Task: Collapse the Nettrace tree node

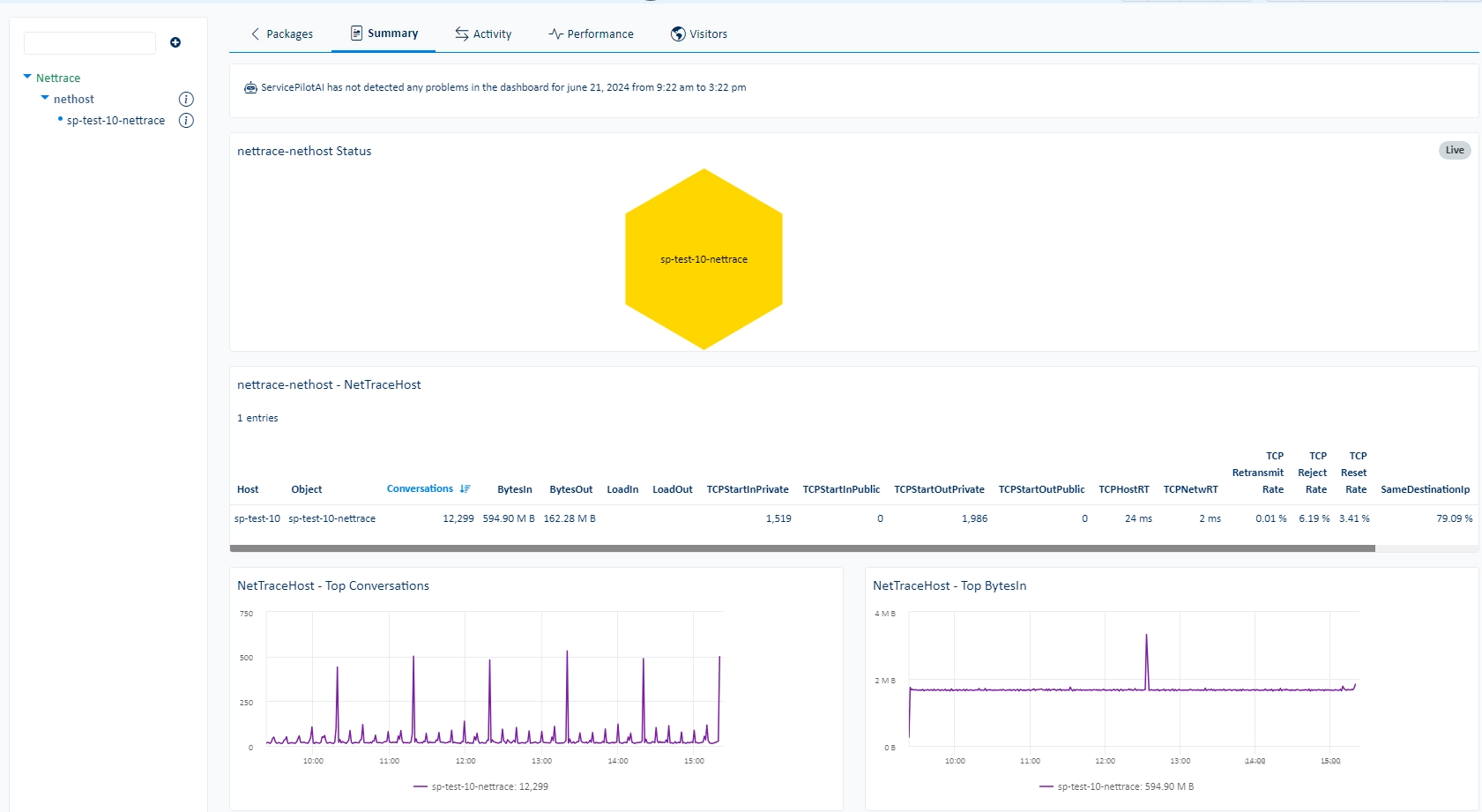Action: click(x=27, y=77)
